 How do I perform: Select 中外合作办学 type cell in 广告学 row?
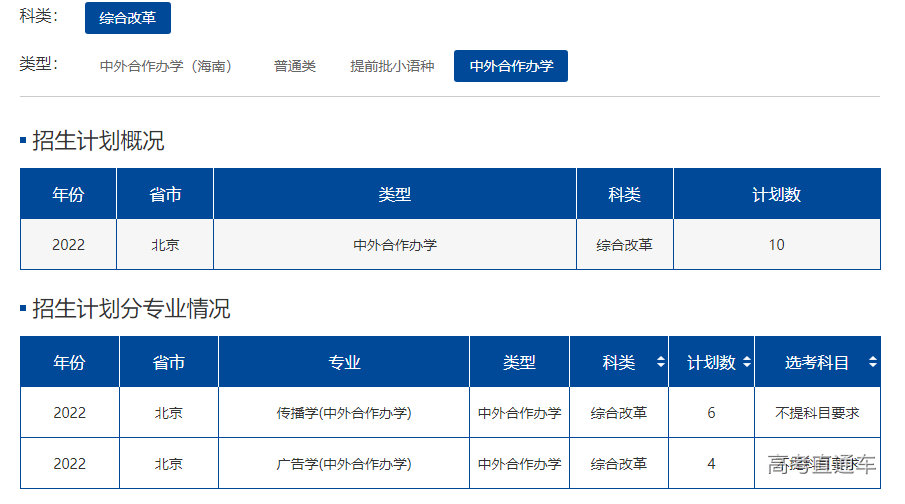(x=519, y=464)
